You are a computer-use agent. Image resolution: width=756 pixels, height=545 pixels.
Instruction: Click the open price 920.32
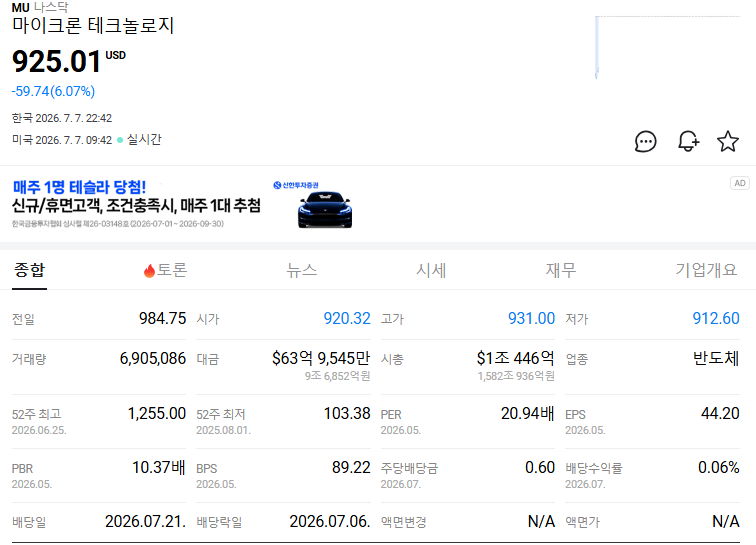(347, 318)
